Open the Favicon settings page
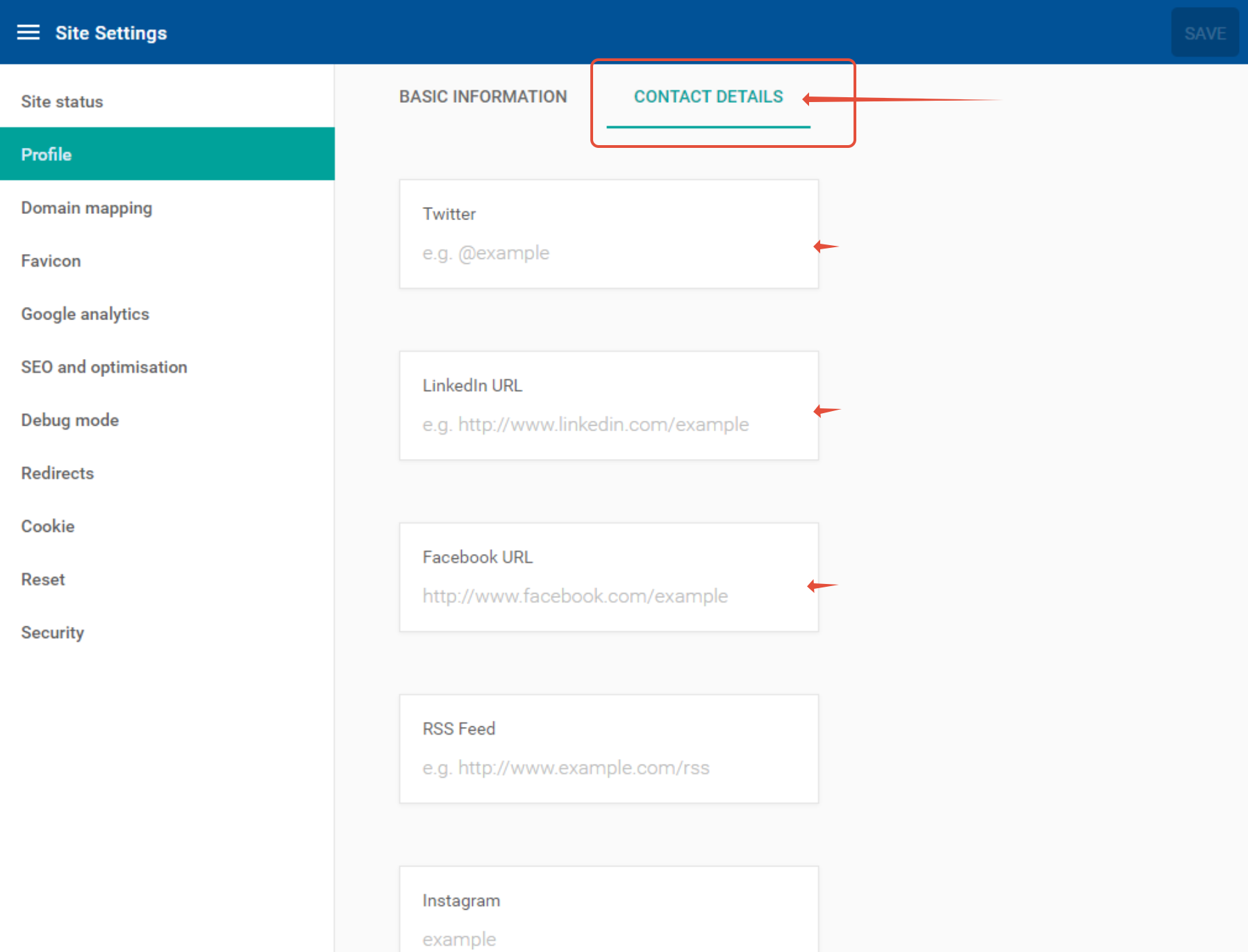Viewport: 1248px width, 952px height. 167,260
